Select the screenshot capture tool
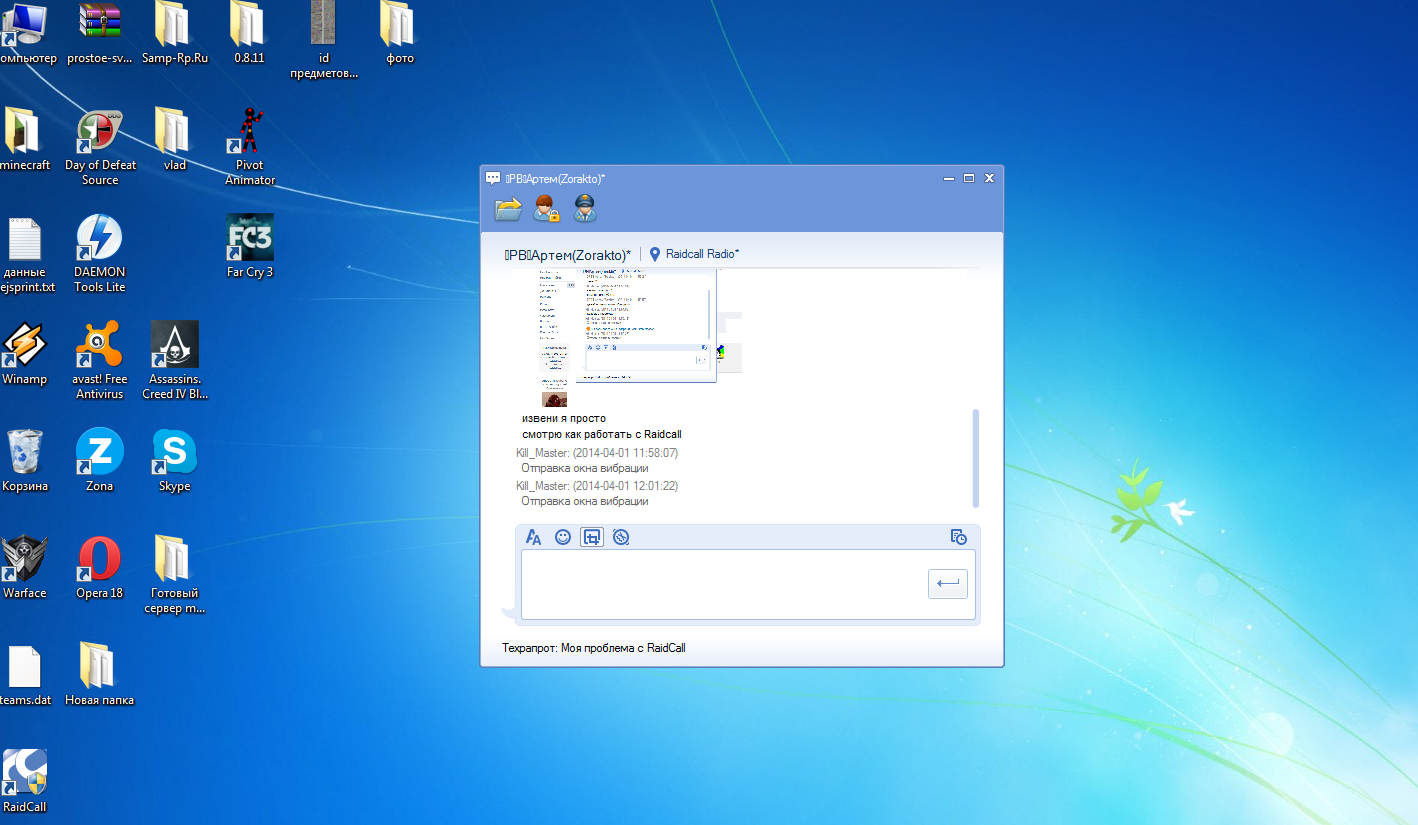Screen dimensions: 1418x825 (x=592, y=537)
